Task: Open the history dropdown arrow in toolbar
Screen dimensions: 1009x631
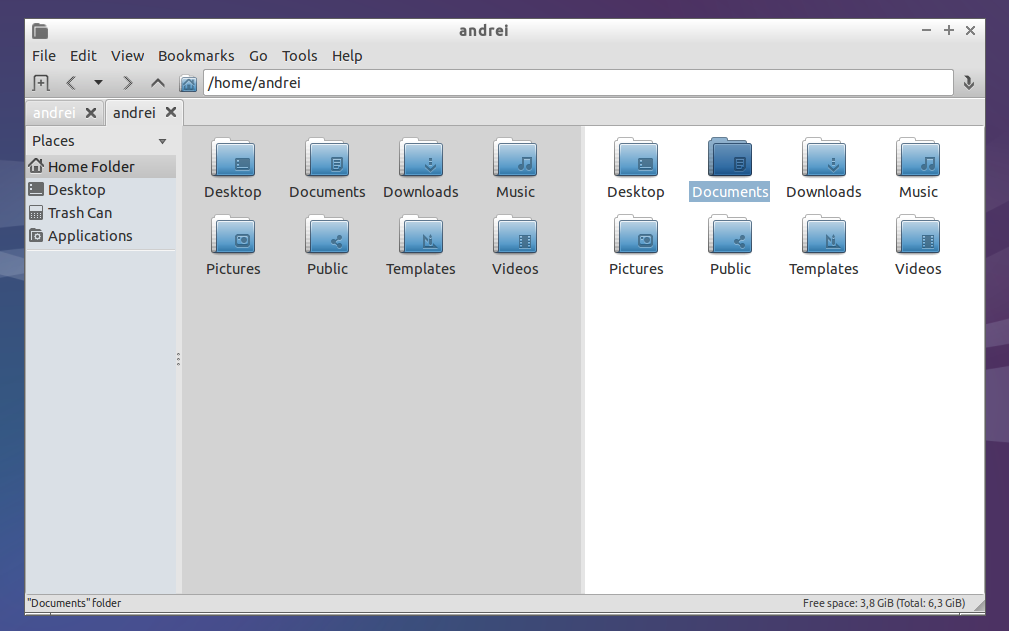Action: pos(98,83)
